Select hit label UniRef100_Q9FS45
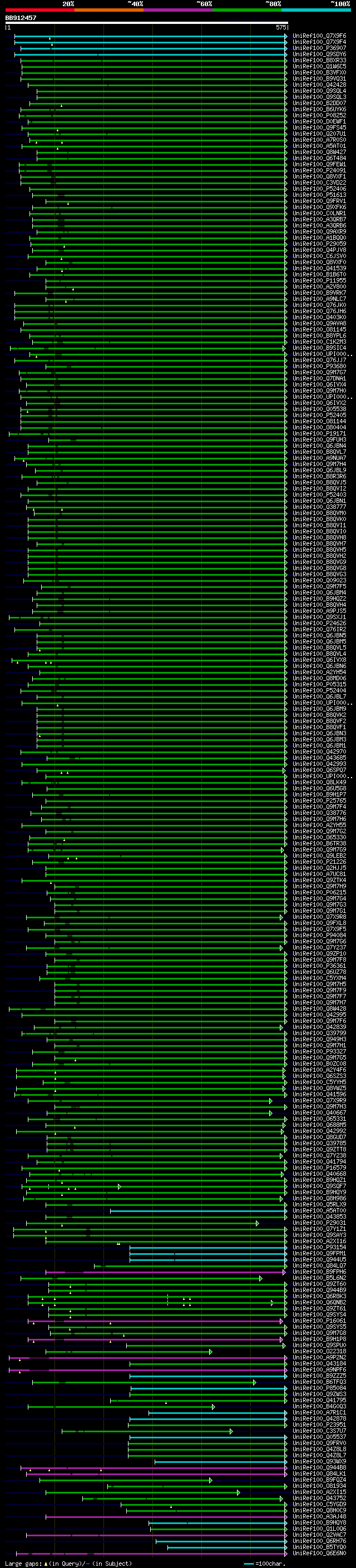This screenshot has height=1568, width=356. [319, 128]
